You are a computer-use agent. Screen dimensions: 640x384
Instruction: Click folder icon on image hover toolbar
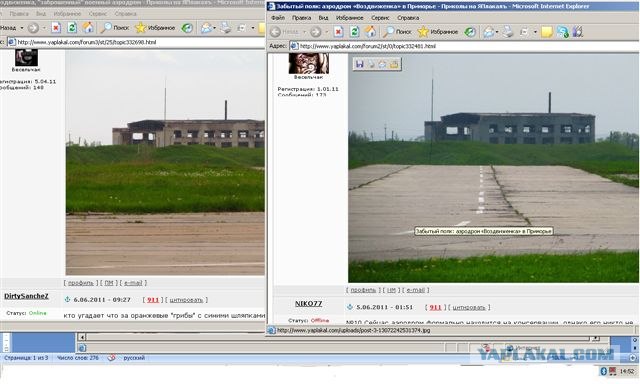click(x=394, y=64)
